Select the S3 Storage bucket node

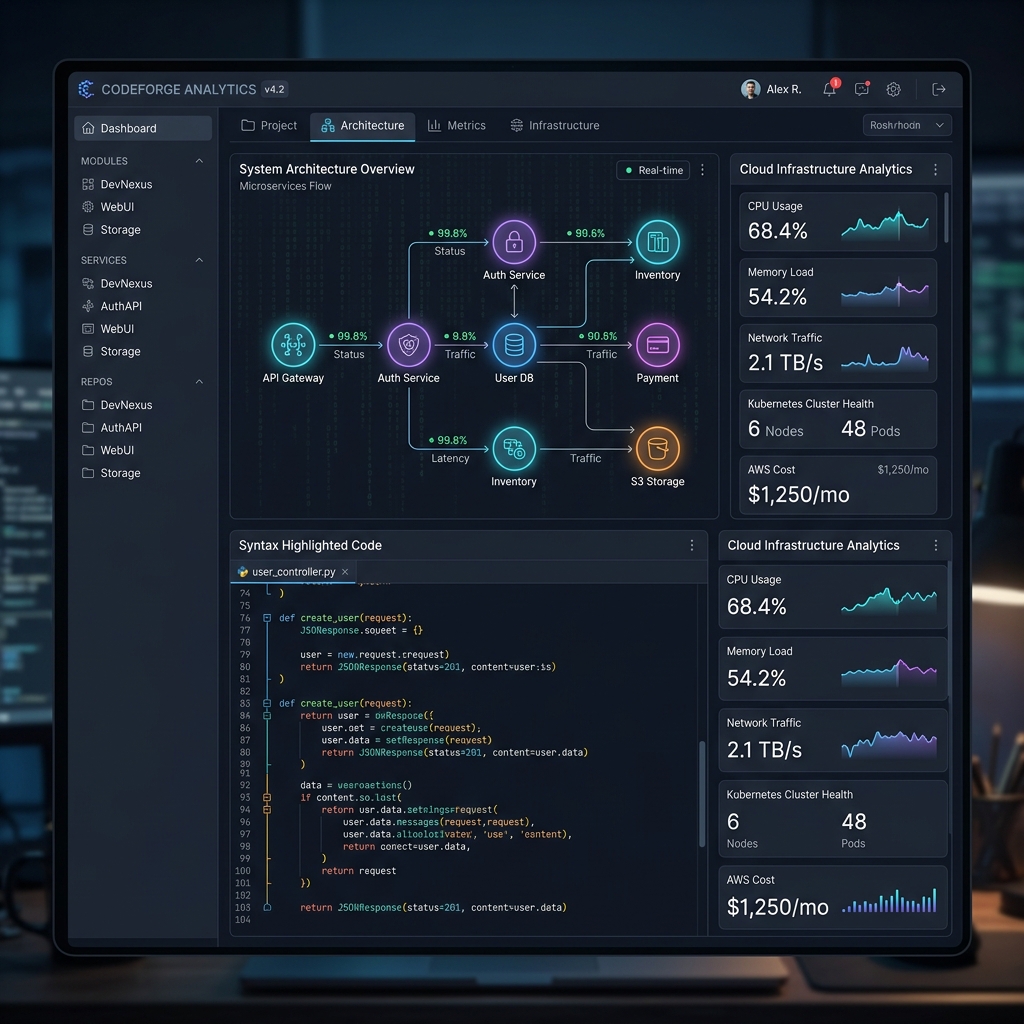(658, 449)
